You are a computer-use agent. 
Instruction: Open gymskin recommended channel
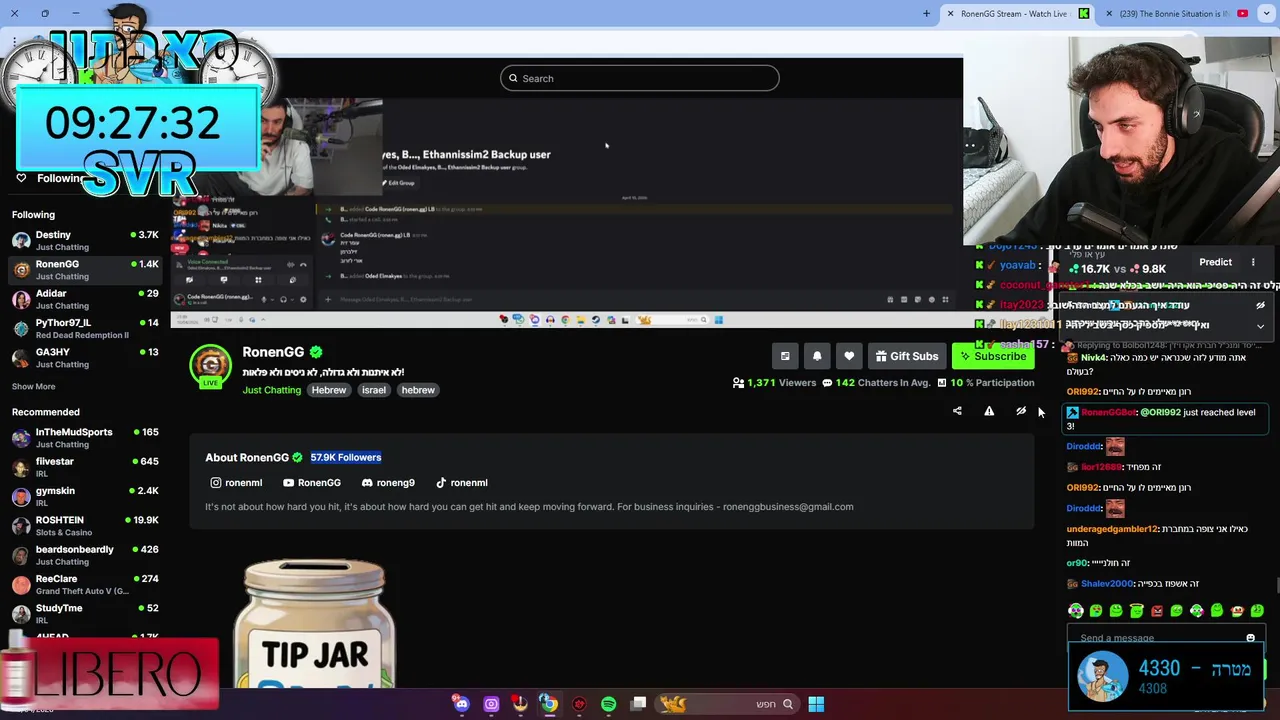(x=85, y=496)
